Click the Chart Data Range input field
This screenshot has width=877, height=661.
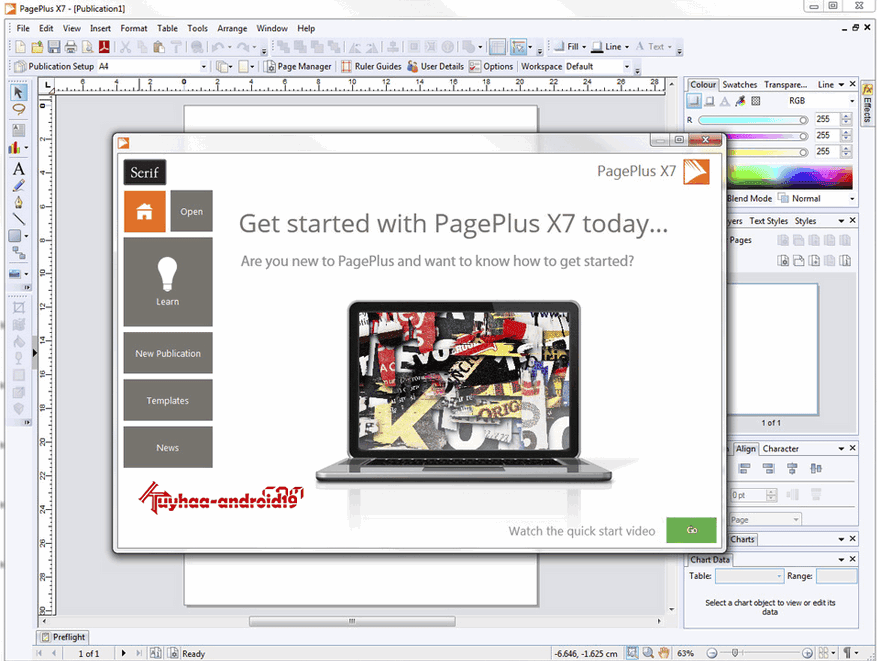[836, 576]
